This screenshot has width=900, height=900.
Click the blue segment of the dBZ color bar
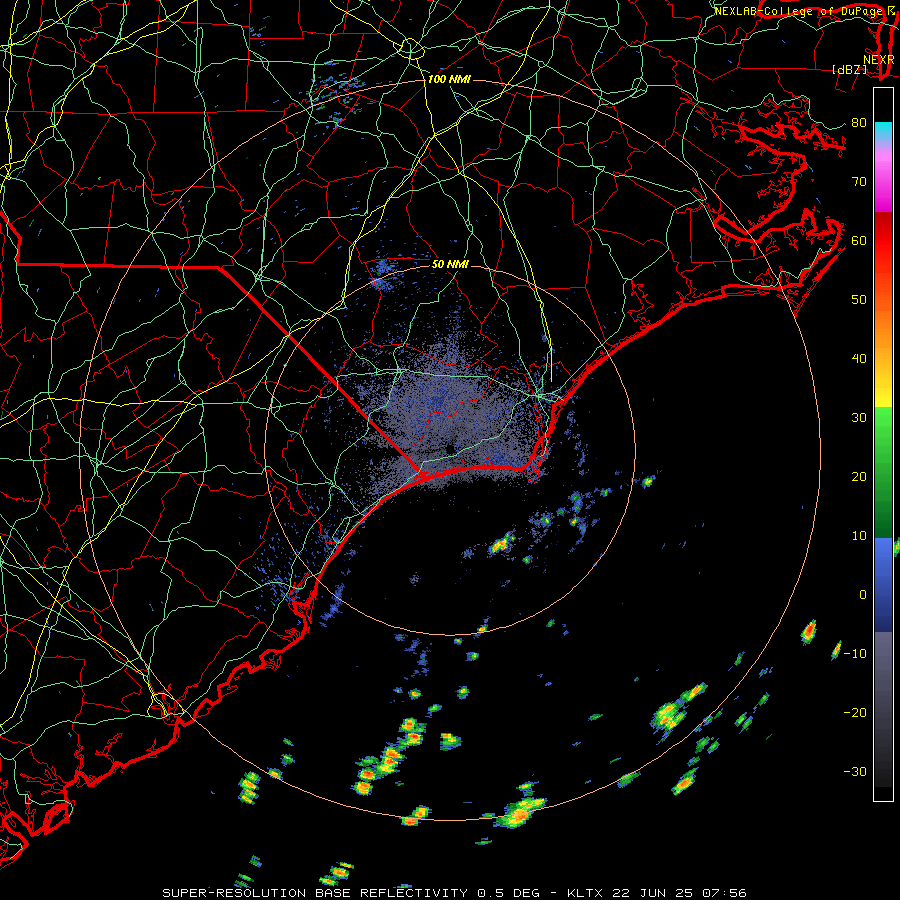click(x=883, y=585)
